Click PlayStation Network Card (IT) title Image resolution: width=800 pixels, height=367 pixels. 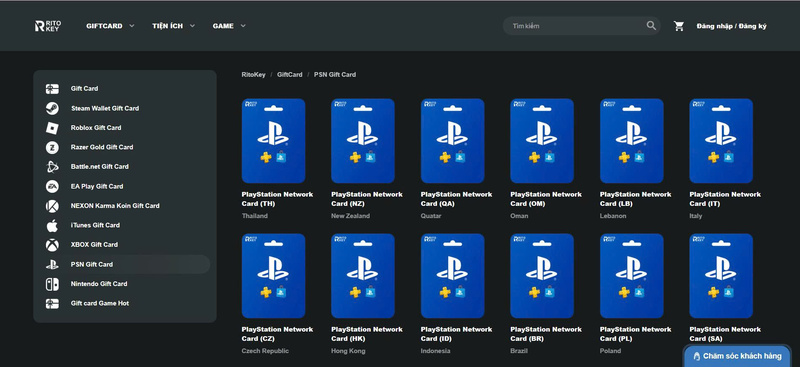724,199
